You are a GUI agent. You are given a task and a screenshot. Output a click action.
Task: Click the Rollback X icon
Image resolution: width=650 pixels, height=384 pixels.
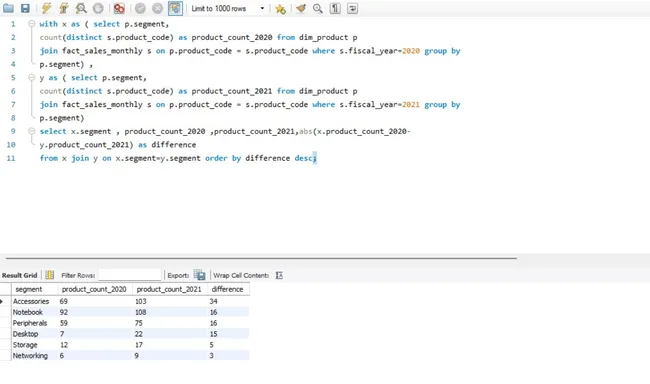pyautogui.click(x=158, y=8)
